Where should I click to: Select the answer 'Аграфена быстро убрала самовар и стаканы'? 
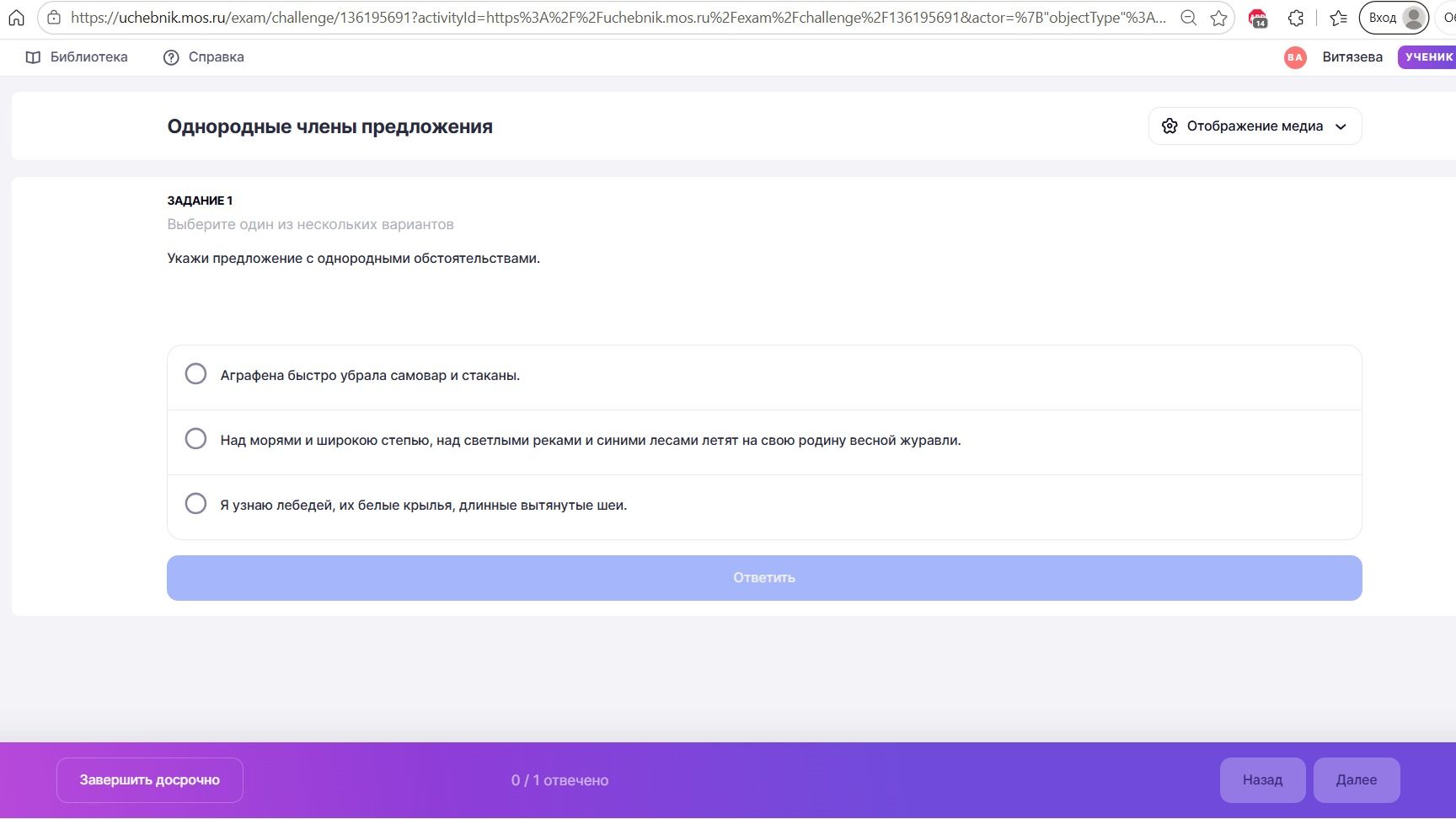point(764,375)
